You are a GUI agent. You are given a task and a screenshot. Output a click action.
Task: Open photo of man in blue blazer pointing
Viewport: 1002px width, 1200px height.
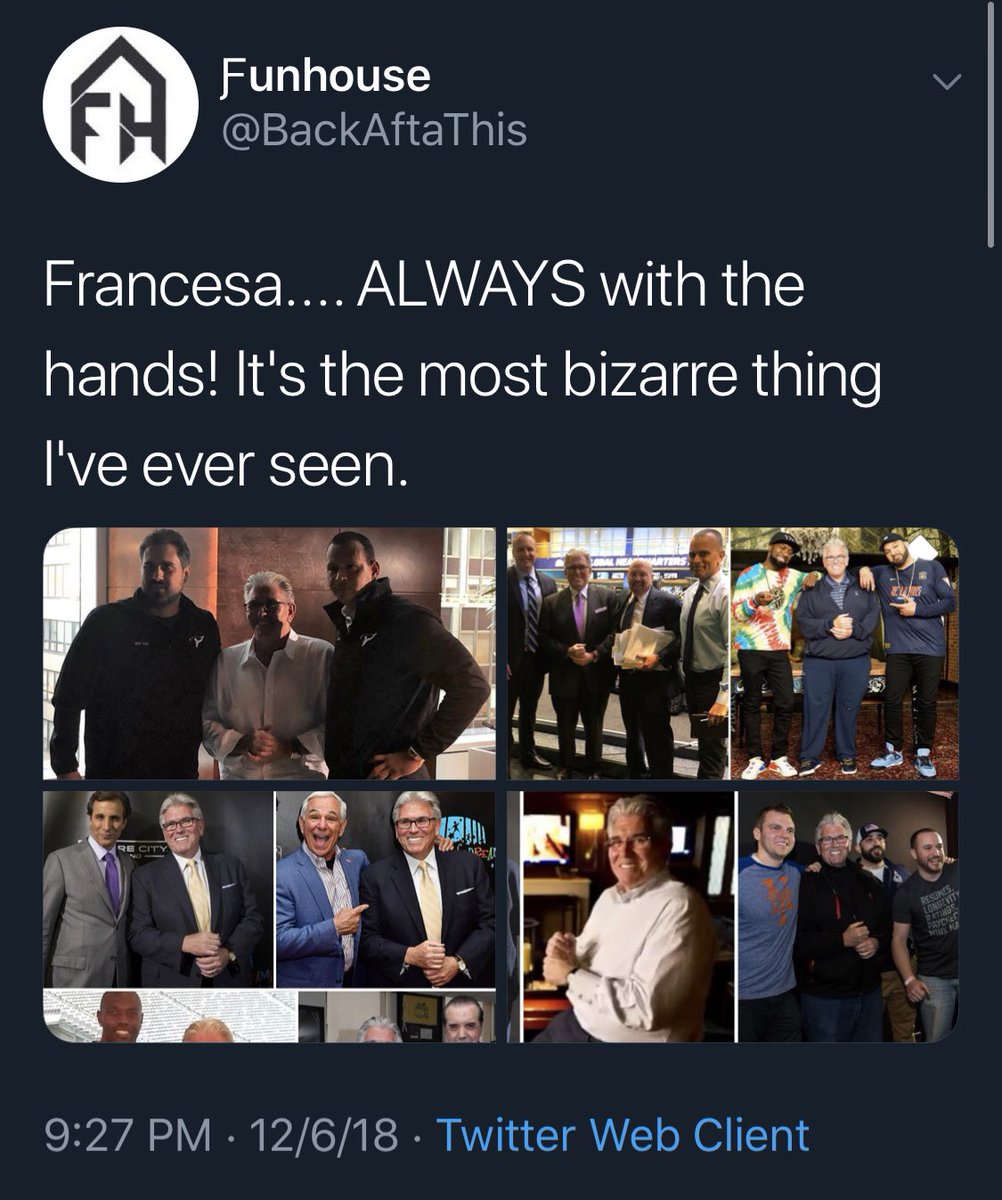pyautogui.click(x=385, y=889)
